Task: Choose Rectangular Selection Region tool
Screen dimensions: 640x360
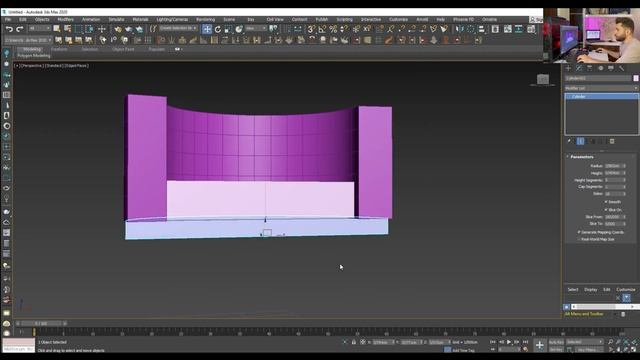Action: [x=78, y=29]
